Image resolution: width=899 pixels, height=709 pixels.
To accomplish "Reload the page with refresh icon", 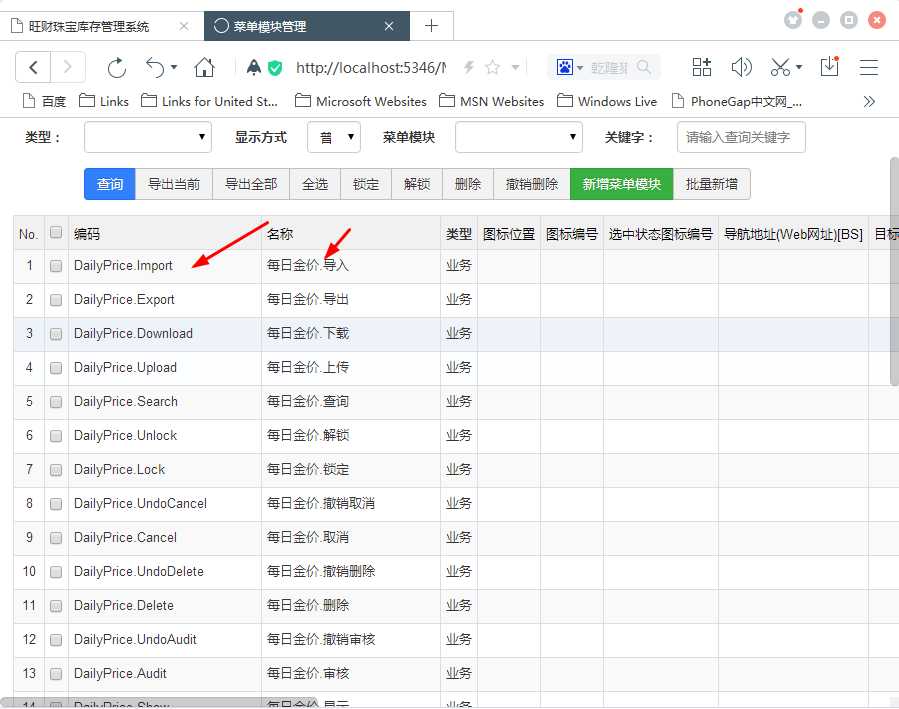I will tap(117, 68).
